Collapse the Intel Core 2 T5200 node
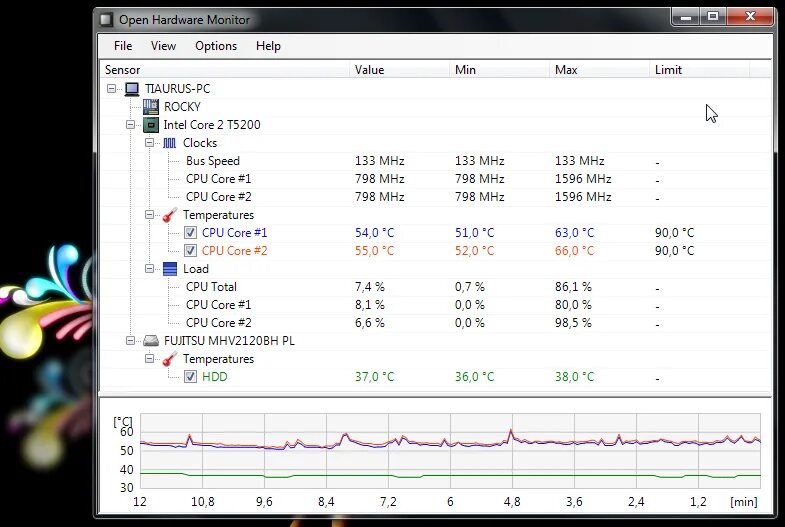The image size is (785, 527). [x=130, y=125]
